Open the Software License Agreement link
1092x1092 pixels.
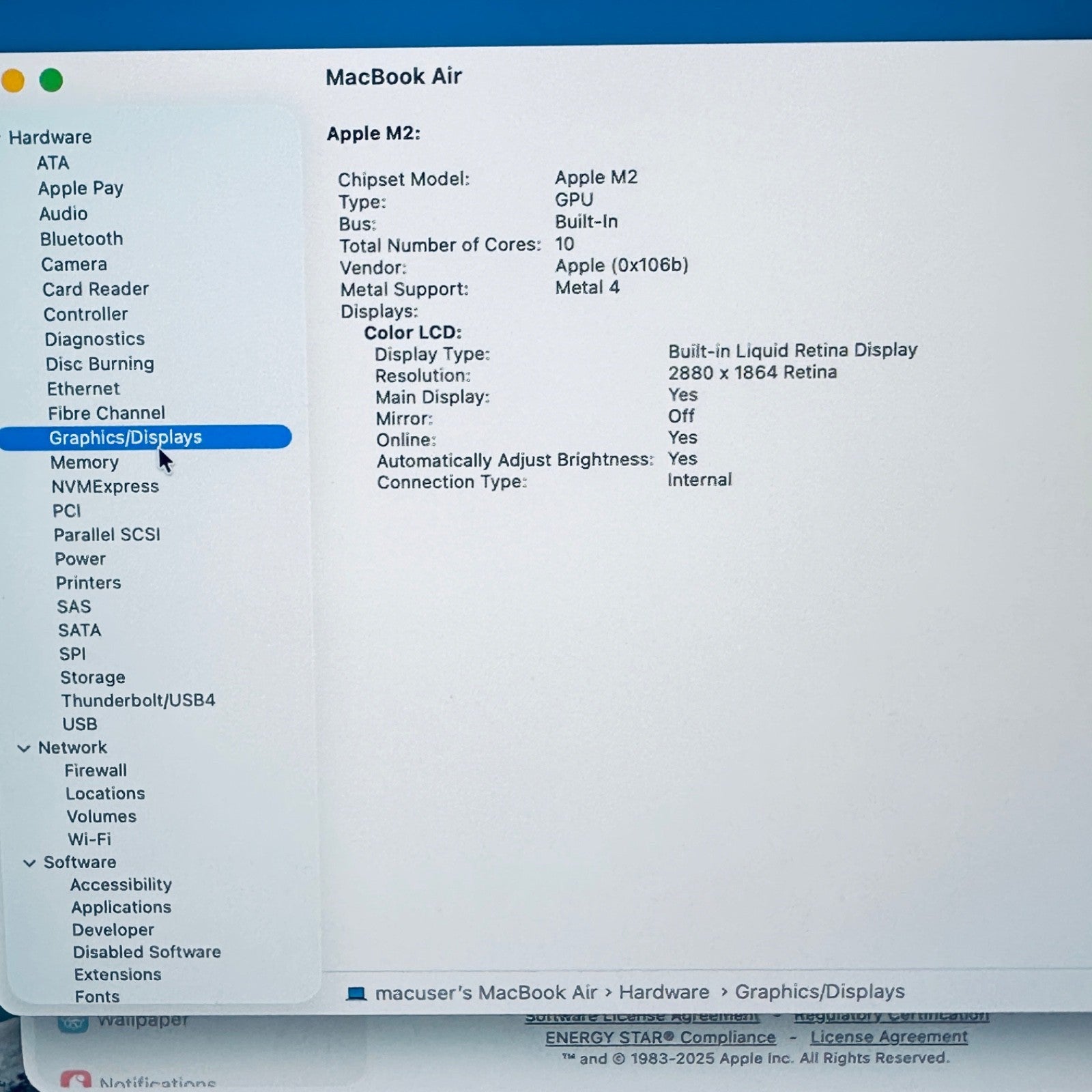(x=640, y=1016)
